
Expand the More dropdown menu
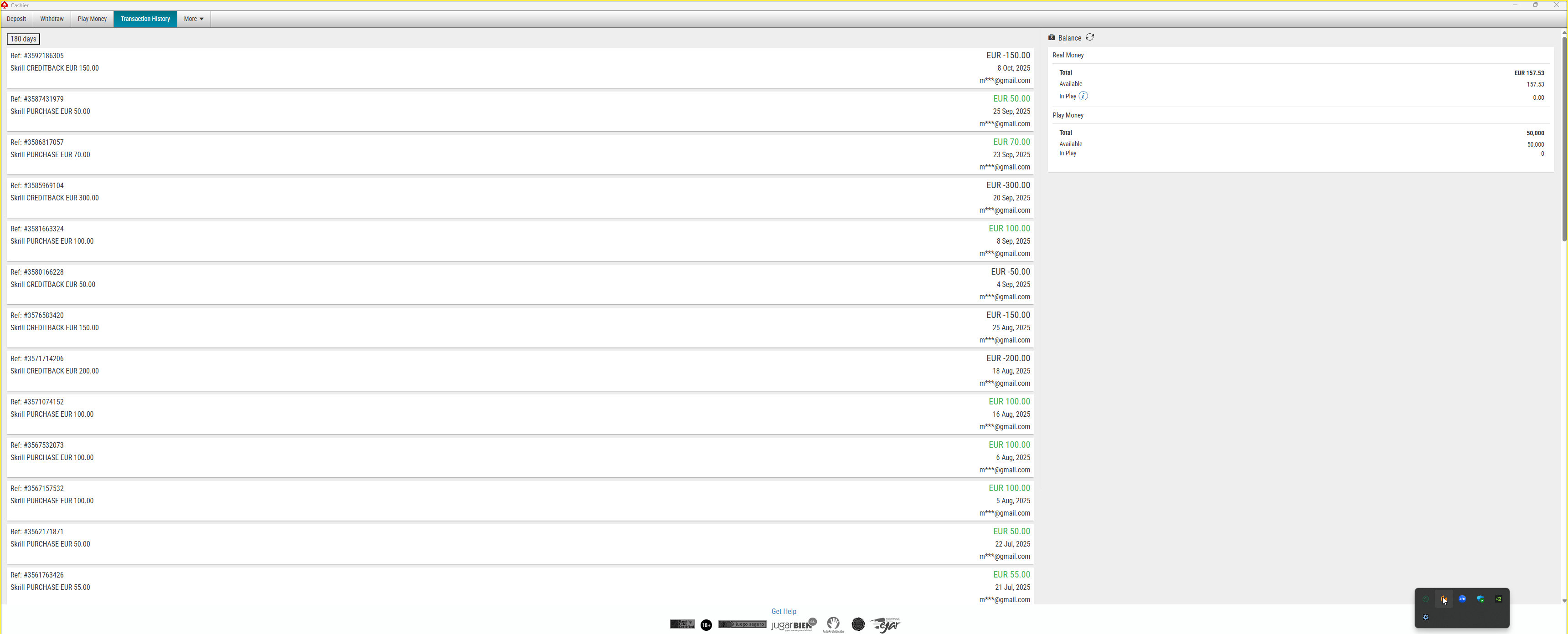pyautogui.click(x=194, y=19)
